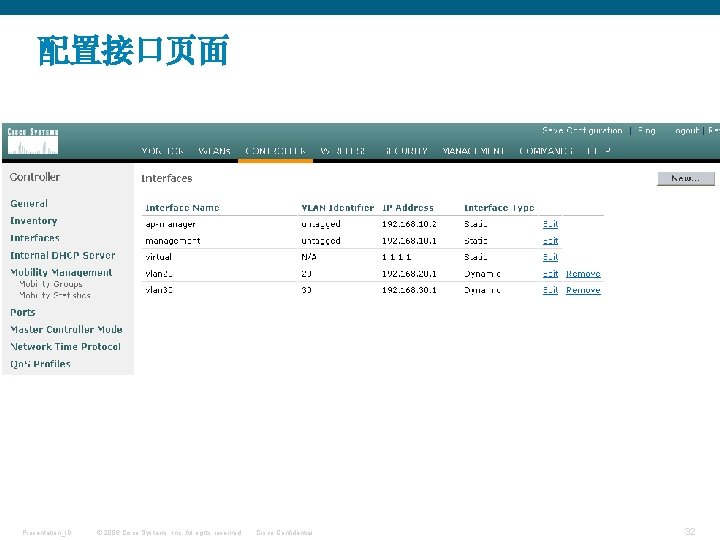Edit the vlan20 interface row

pyautogui.click(x=550, y=274)
